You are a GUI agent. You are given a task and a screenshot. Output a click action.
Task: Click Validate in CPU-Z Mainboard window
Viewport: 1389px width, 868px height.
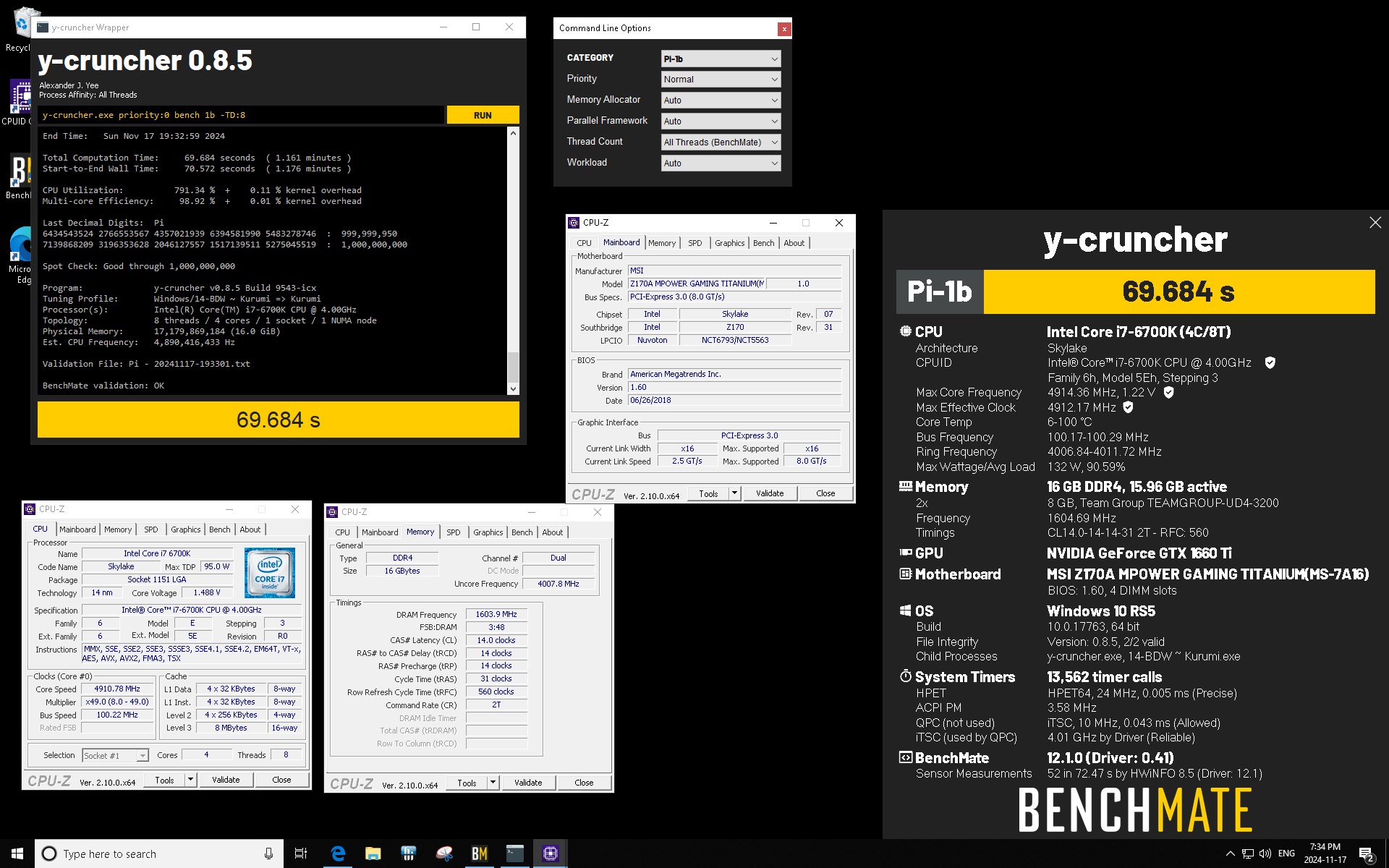tap(770, 493)
